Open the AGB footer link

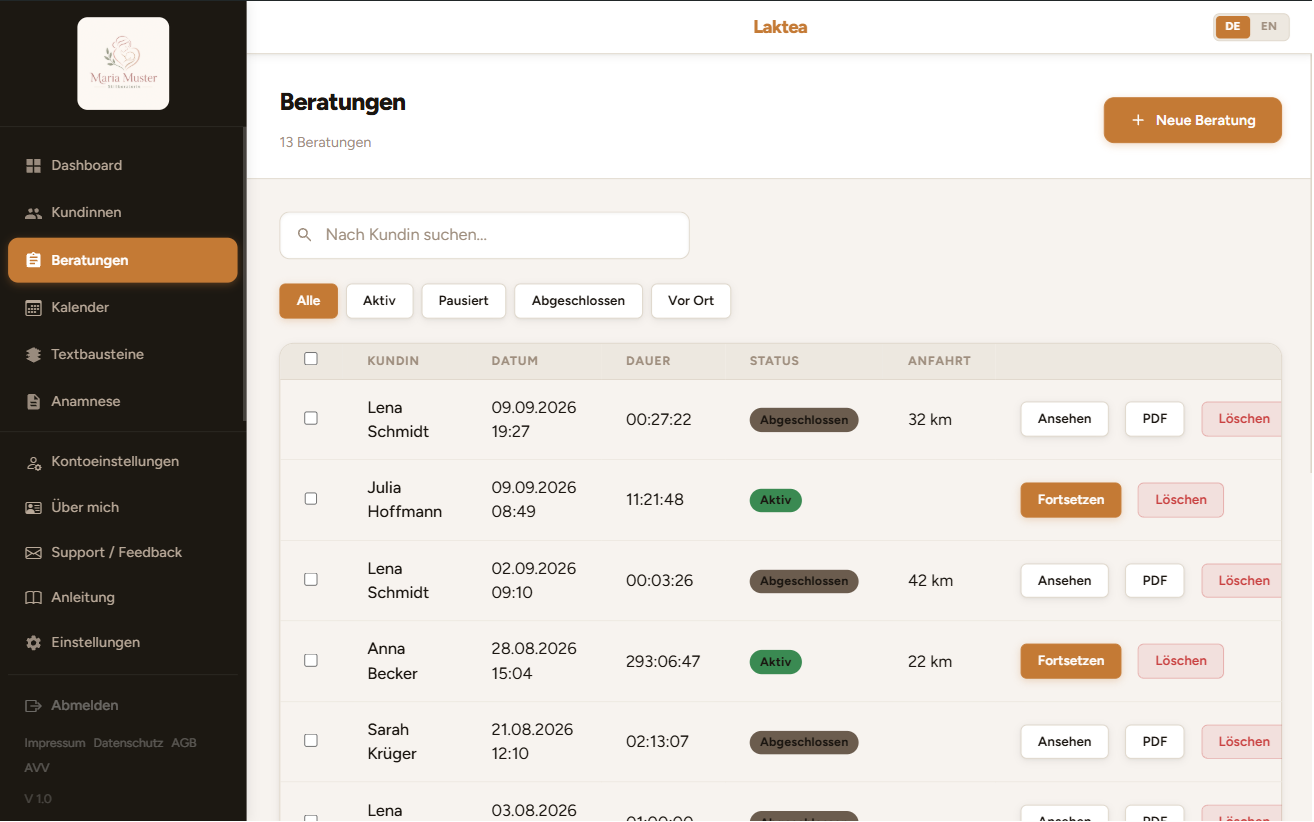click(x=184, y=744)
